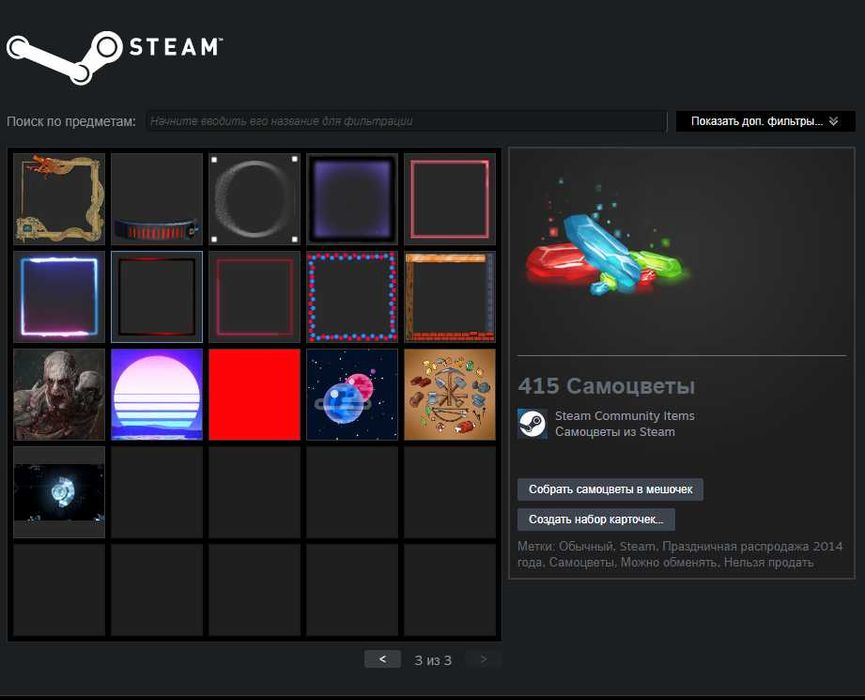Click the '415 Самоцветы' item title
This screenshot has width=865, height=700.
point(606,386)
